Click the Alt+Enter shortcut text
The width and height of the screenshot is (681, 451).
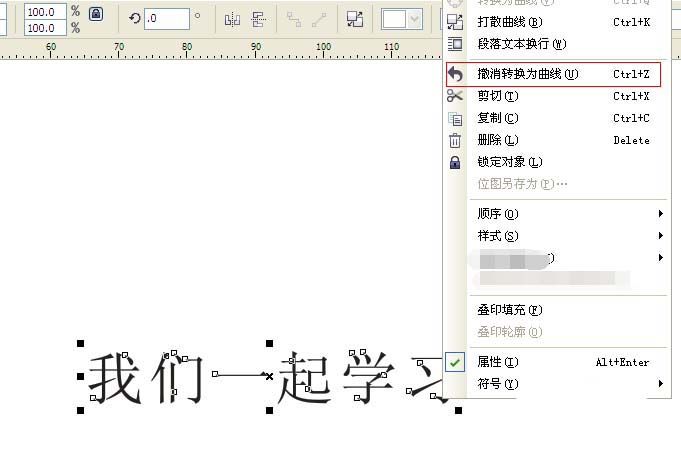pos(622,362)
